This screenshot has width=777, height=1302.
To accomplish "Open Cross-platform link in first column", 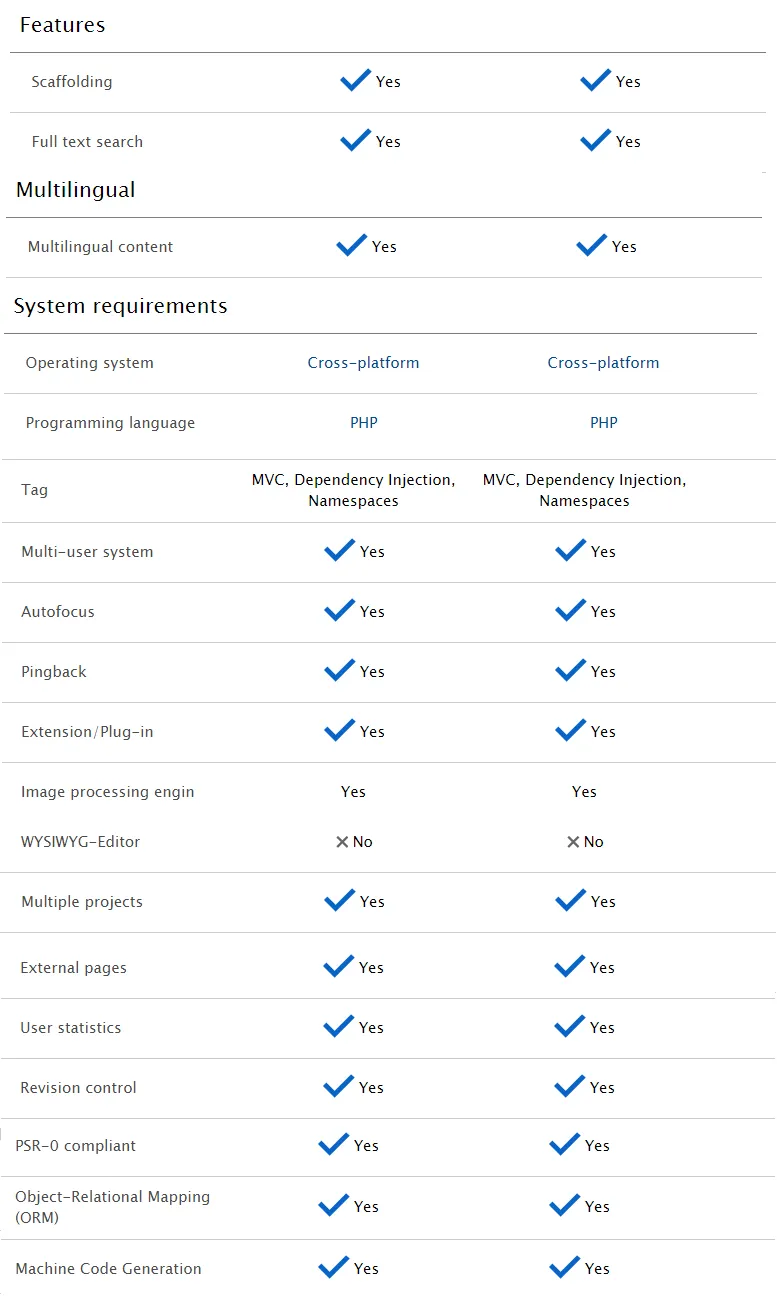I will coord(363,363).
